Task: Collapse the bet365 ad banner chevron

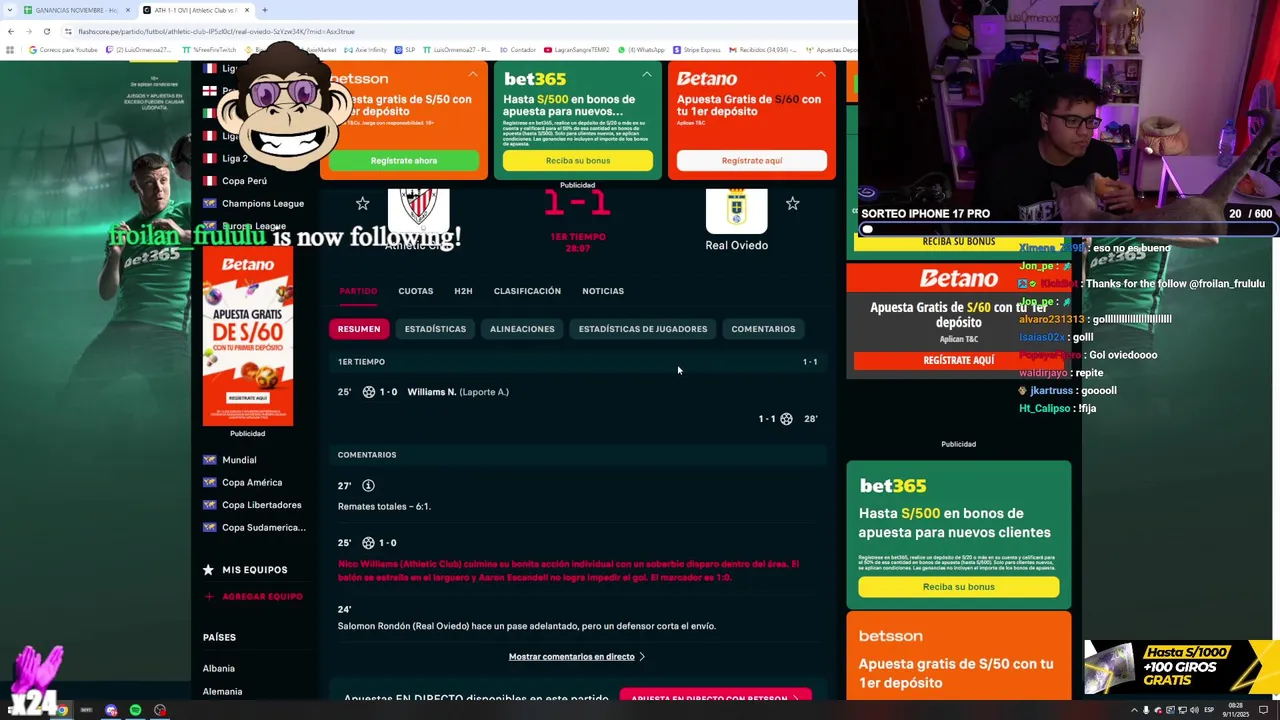Action: pyautogui.click(x=646, y=74)
